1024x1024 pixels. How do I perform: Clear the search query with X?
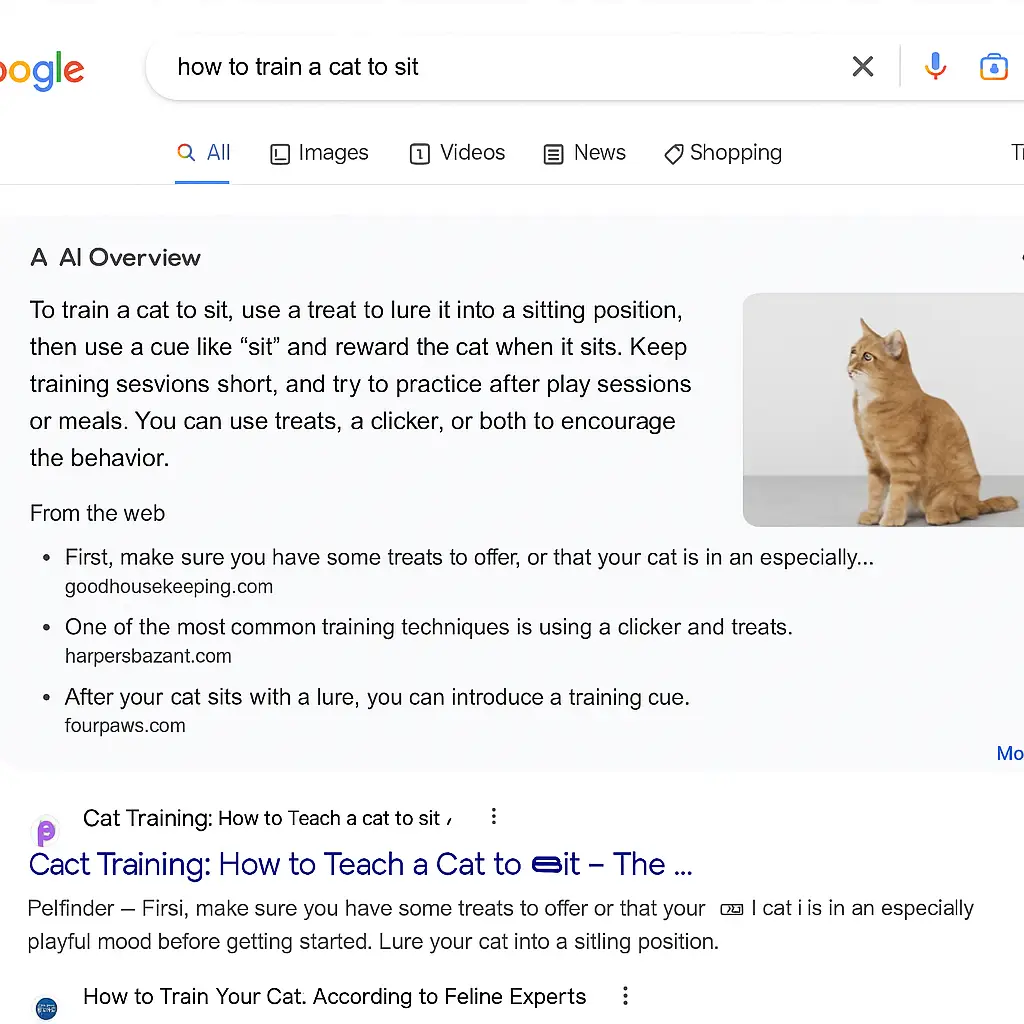click(x=862, y=67)
